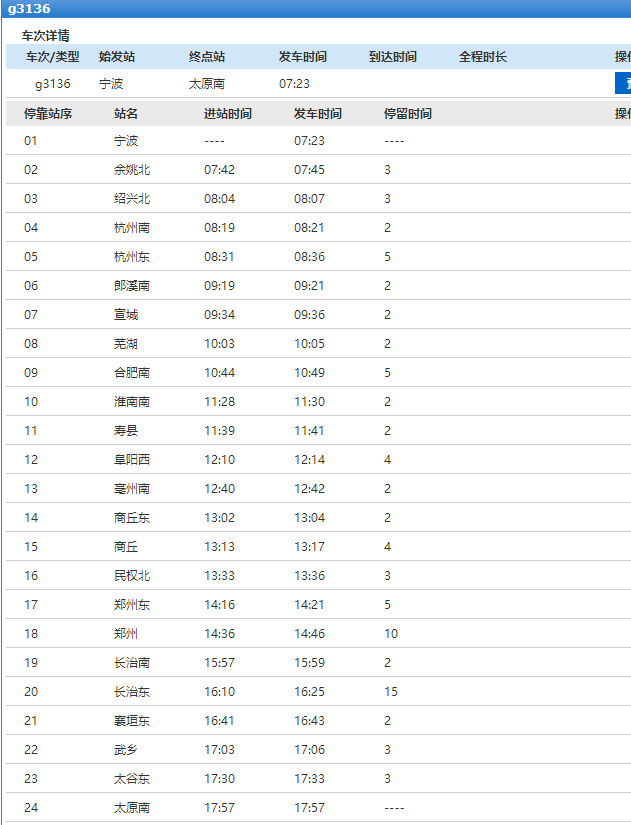Select the 杭州东 stop row
This screenshot has width=631, height=825.
pos(318,256)
